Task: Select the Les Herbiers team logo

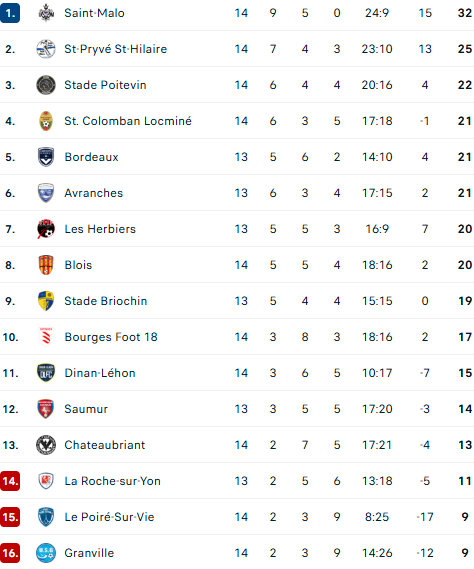Action: pyautogui.click(x=46, y=229)
